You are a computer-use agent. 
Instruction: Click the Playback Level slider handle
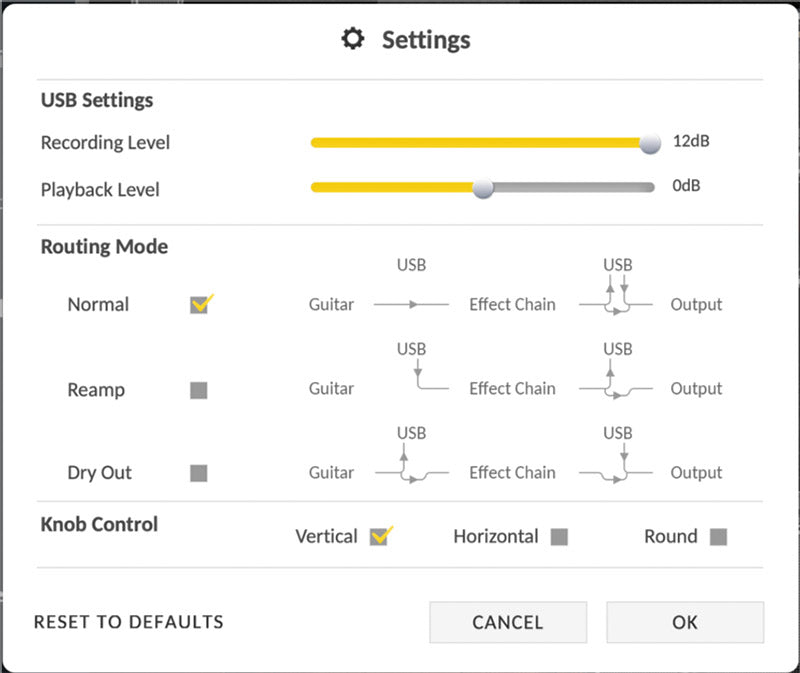[x=483, y=188]
